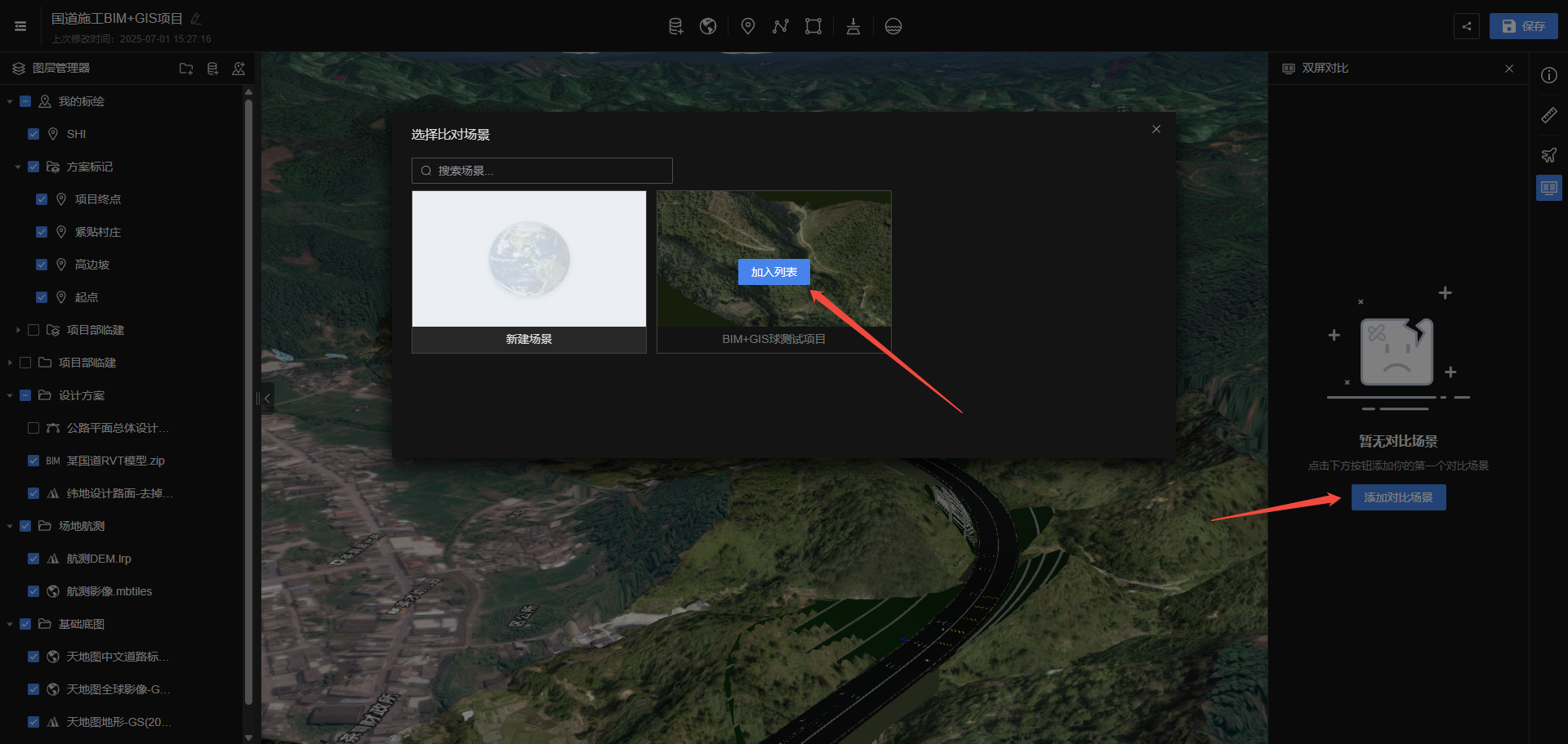Image resolution: width=1568 pixels, height=744 pixels.
Task: Uncheck the SHI marker layer
Action: pyautogui.click(x=33, y=134)
